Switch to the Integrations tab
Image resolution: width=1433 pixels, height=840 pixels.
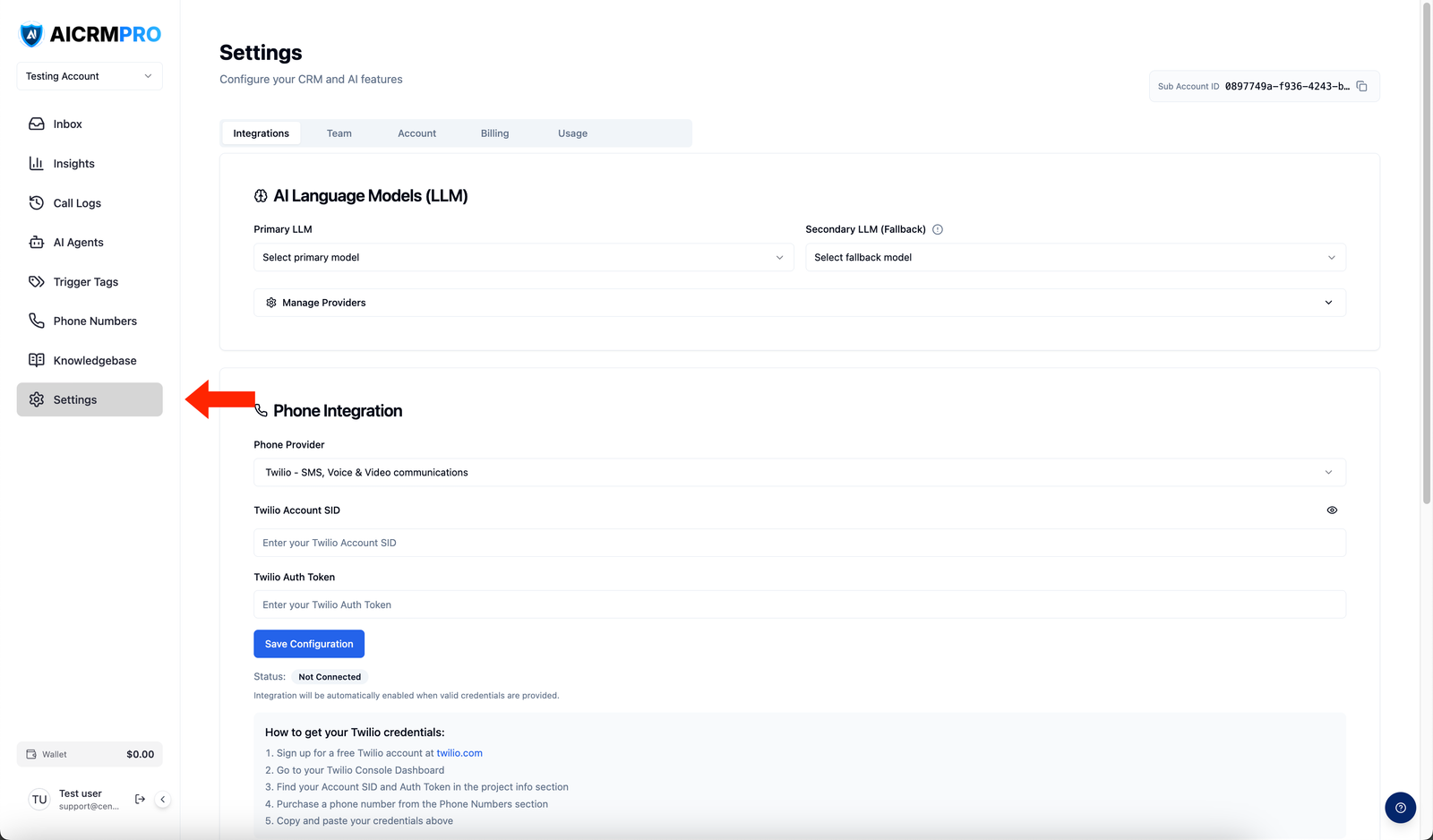(261, 133)
